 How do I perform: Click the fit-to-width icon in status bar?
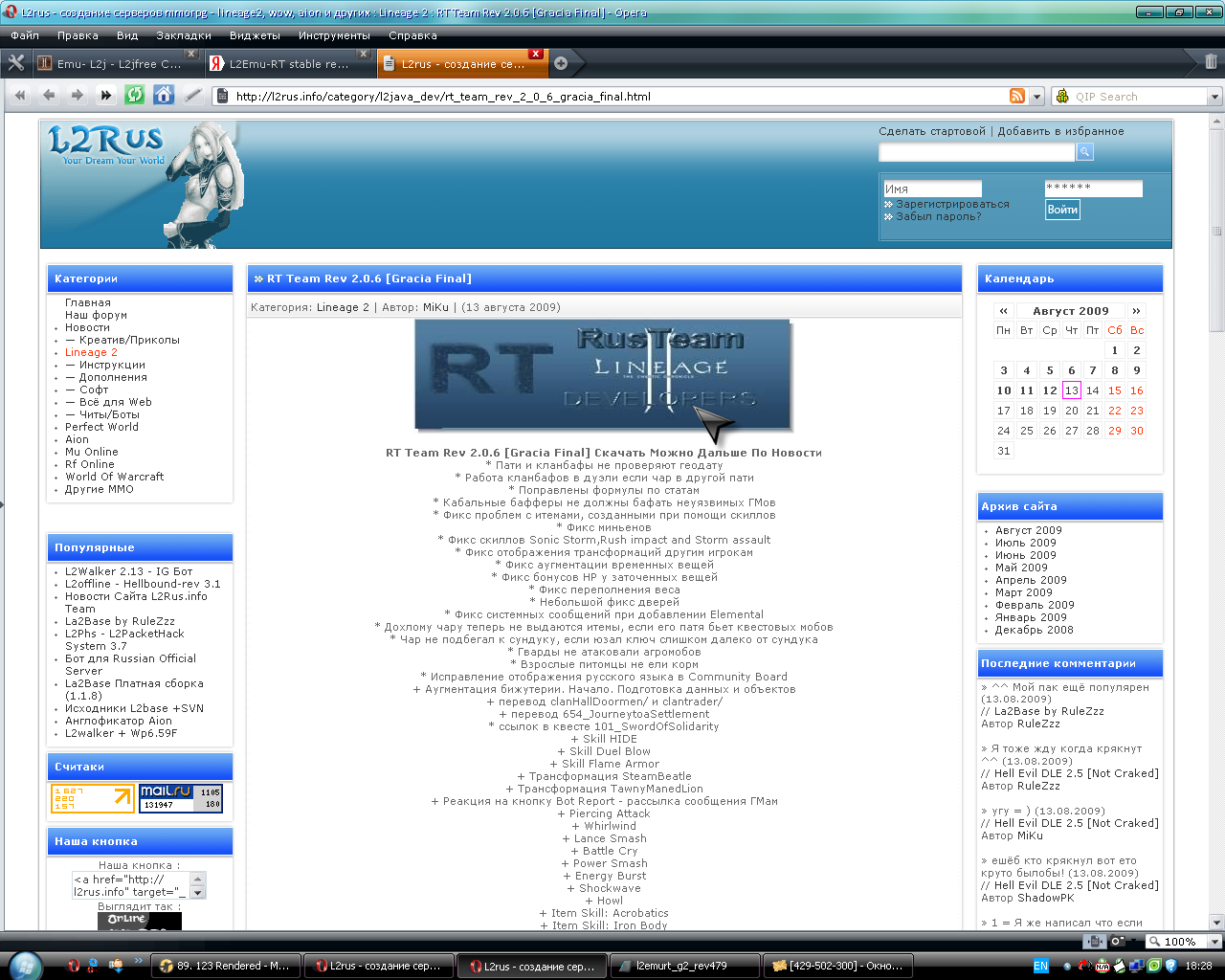click(x=1094, y=941)
